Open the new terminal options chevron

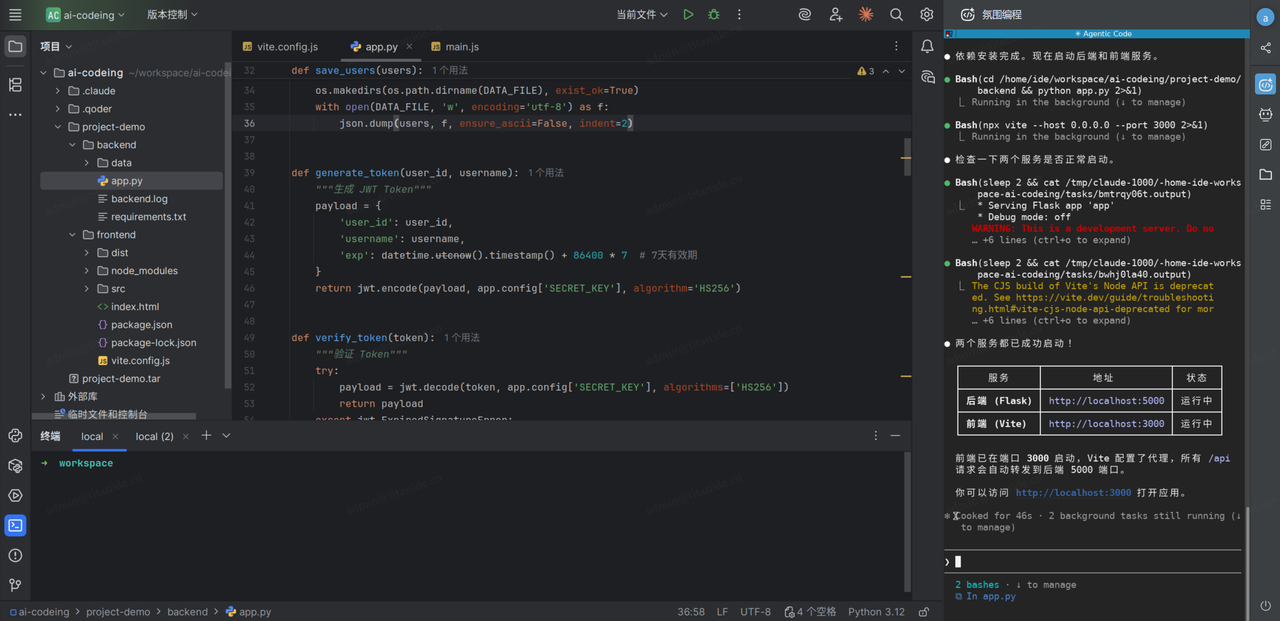[226, 436]
